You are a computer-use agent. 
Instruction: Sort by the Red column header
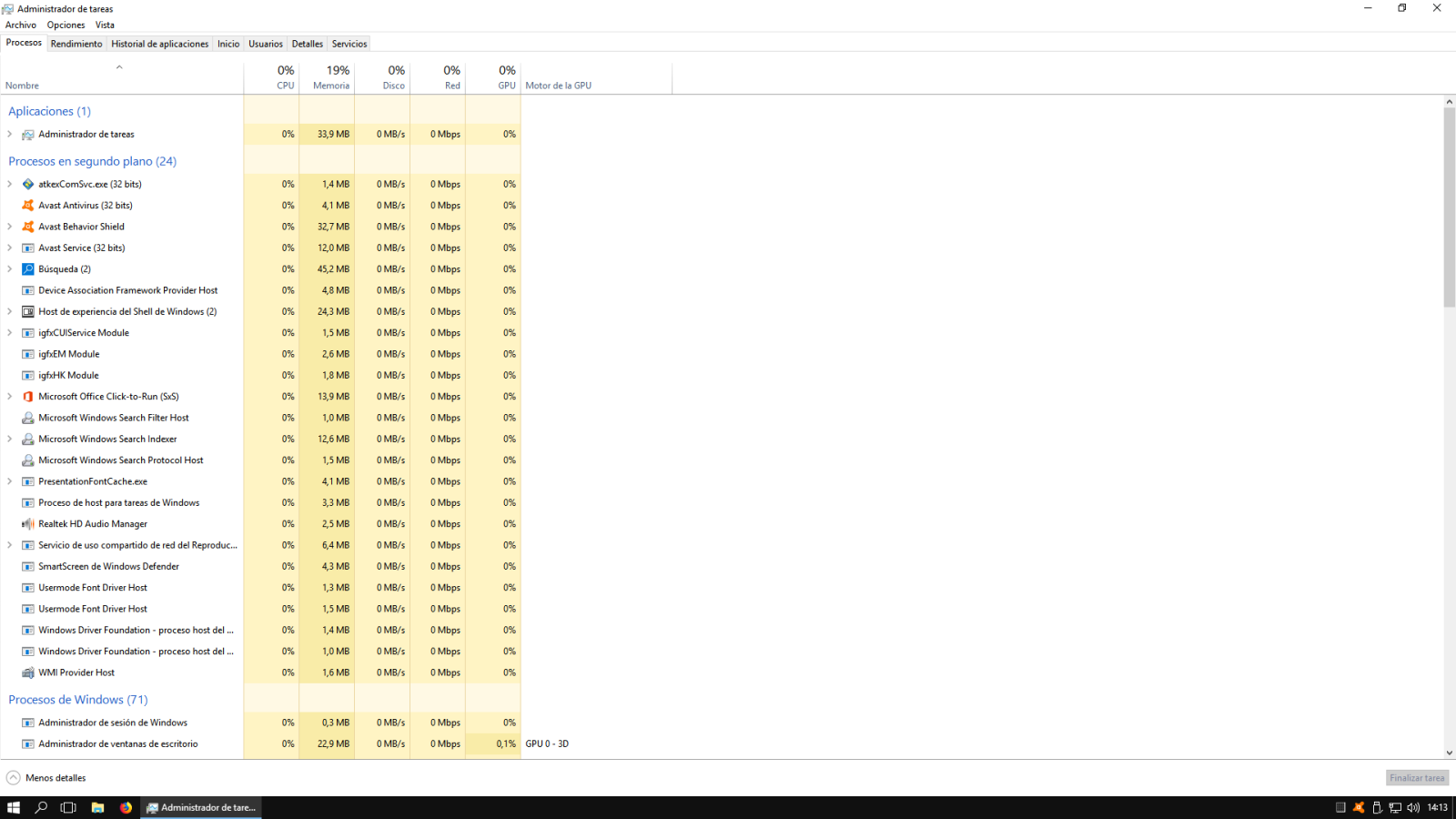click(x=438, y=78)
